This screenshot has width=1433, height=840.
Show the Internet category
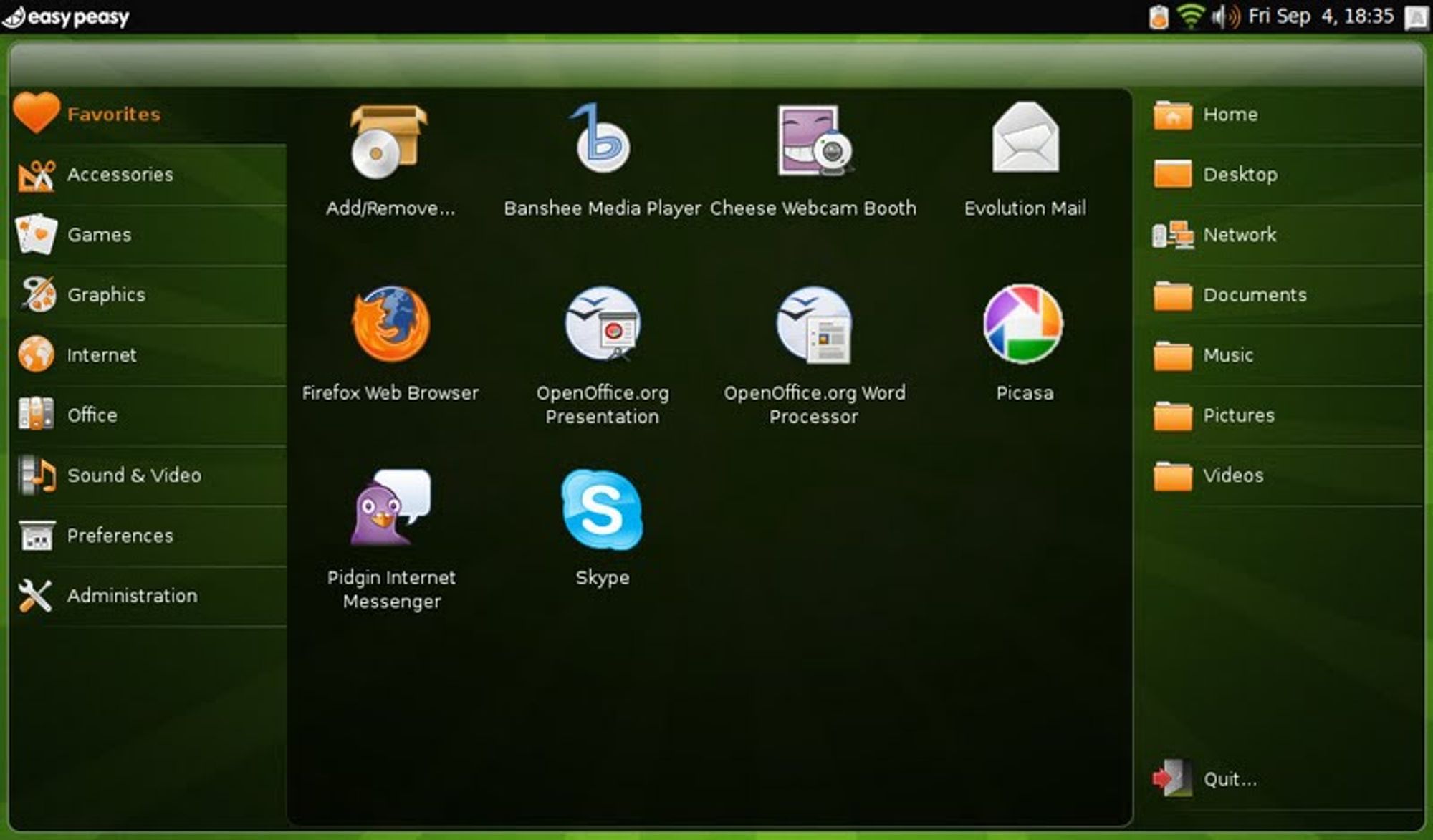(x=148, y=355)
